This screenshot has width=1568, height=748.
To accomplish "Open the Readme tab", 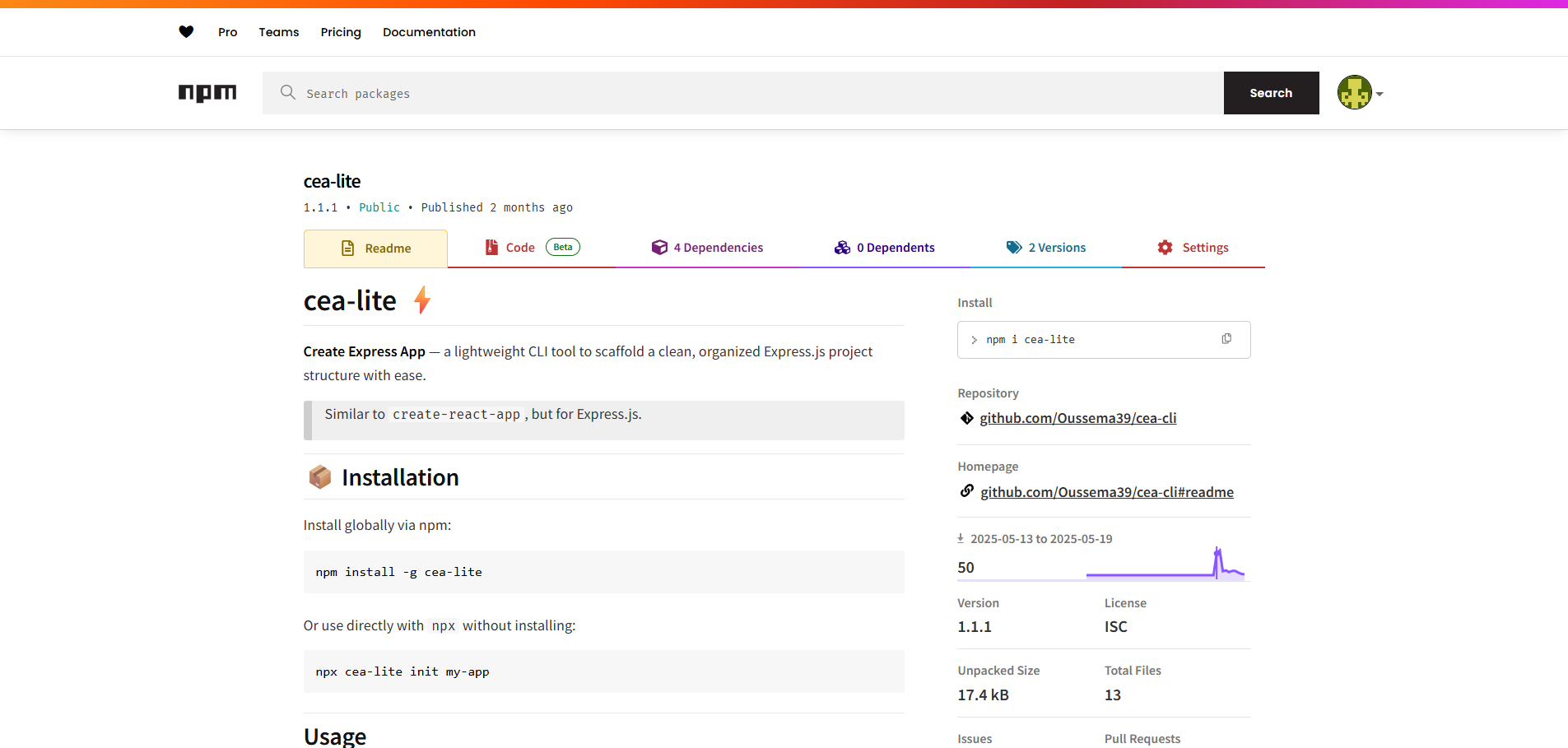I will (375, 249).
